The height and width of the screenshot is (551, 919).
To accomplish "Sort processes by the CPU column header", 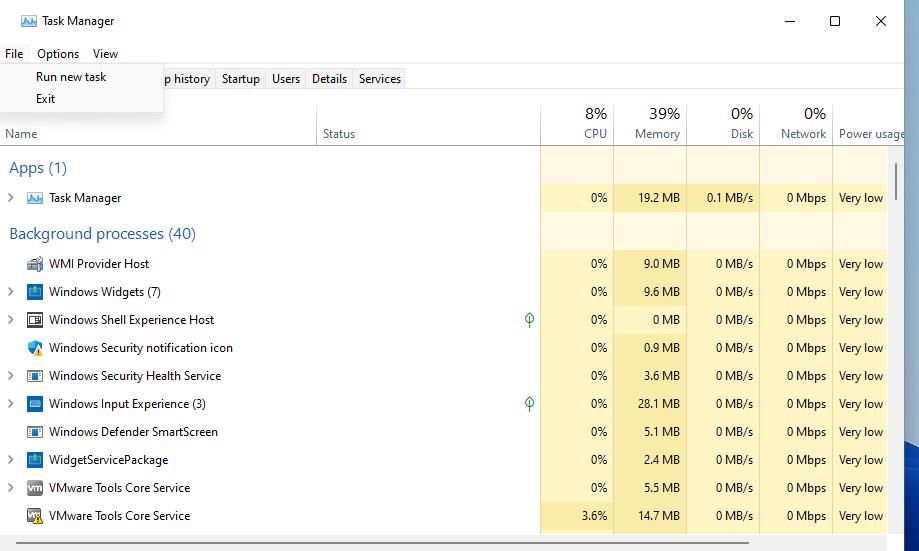I will pos(594,124).
